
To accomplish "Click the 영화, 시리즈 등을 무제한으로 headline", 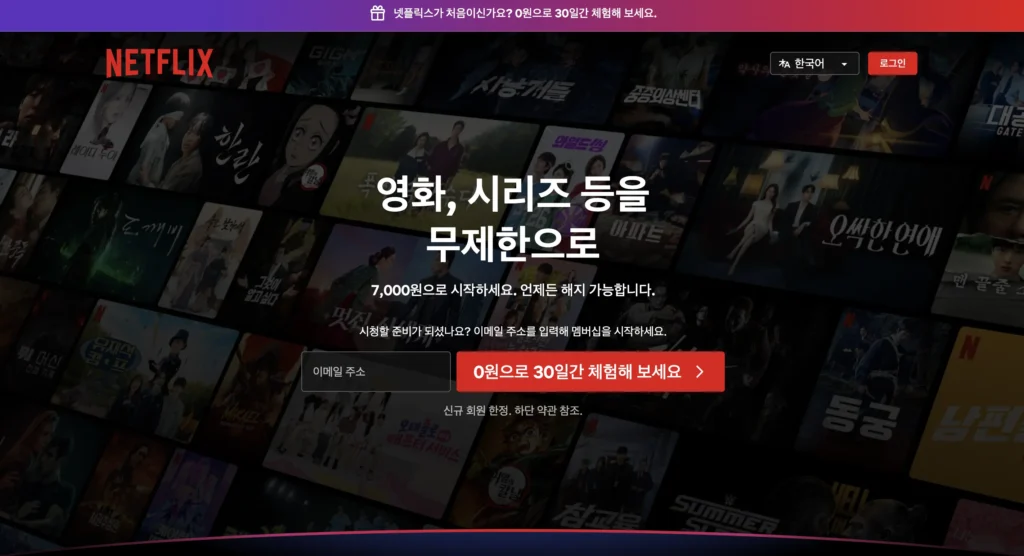I will (x=513, y=218).
